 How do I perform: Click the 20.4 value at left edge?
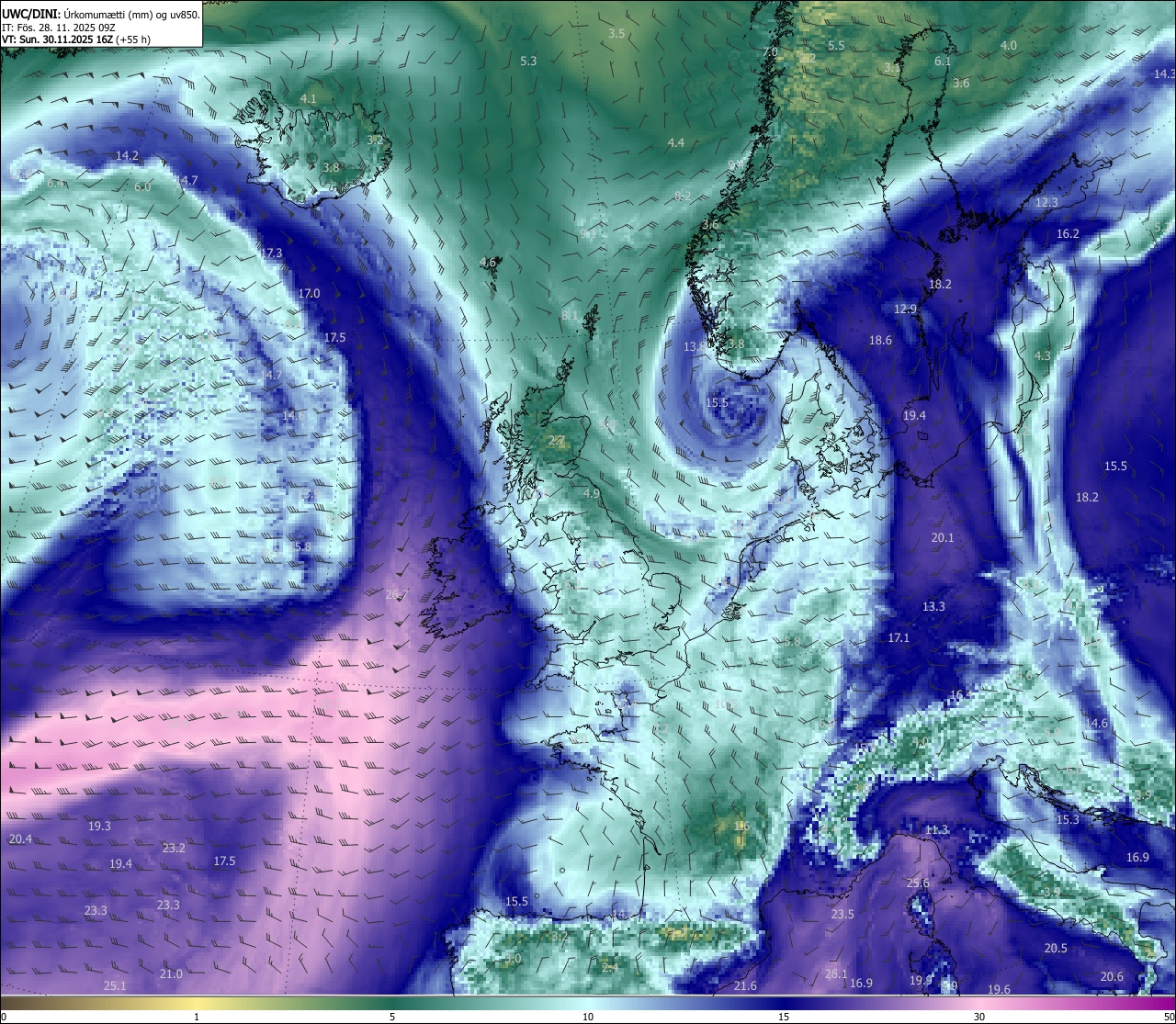pyautogui.click(x=20, y=839)
